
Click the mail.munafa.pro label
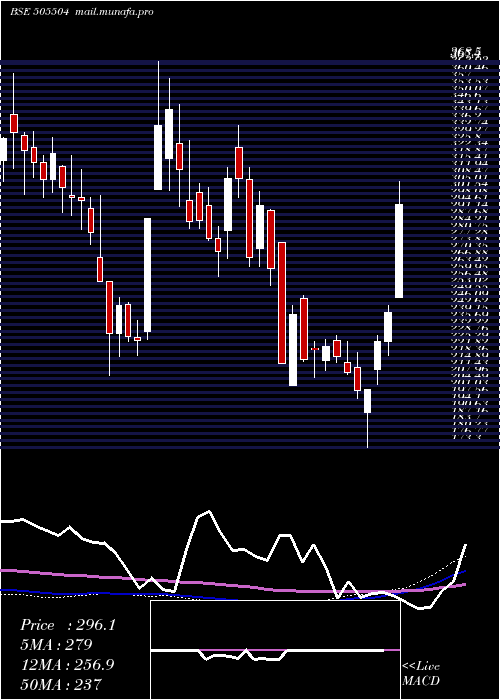point(114,12)
